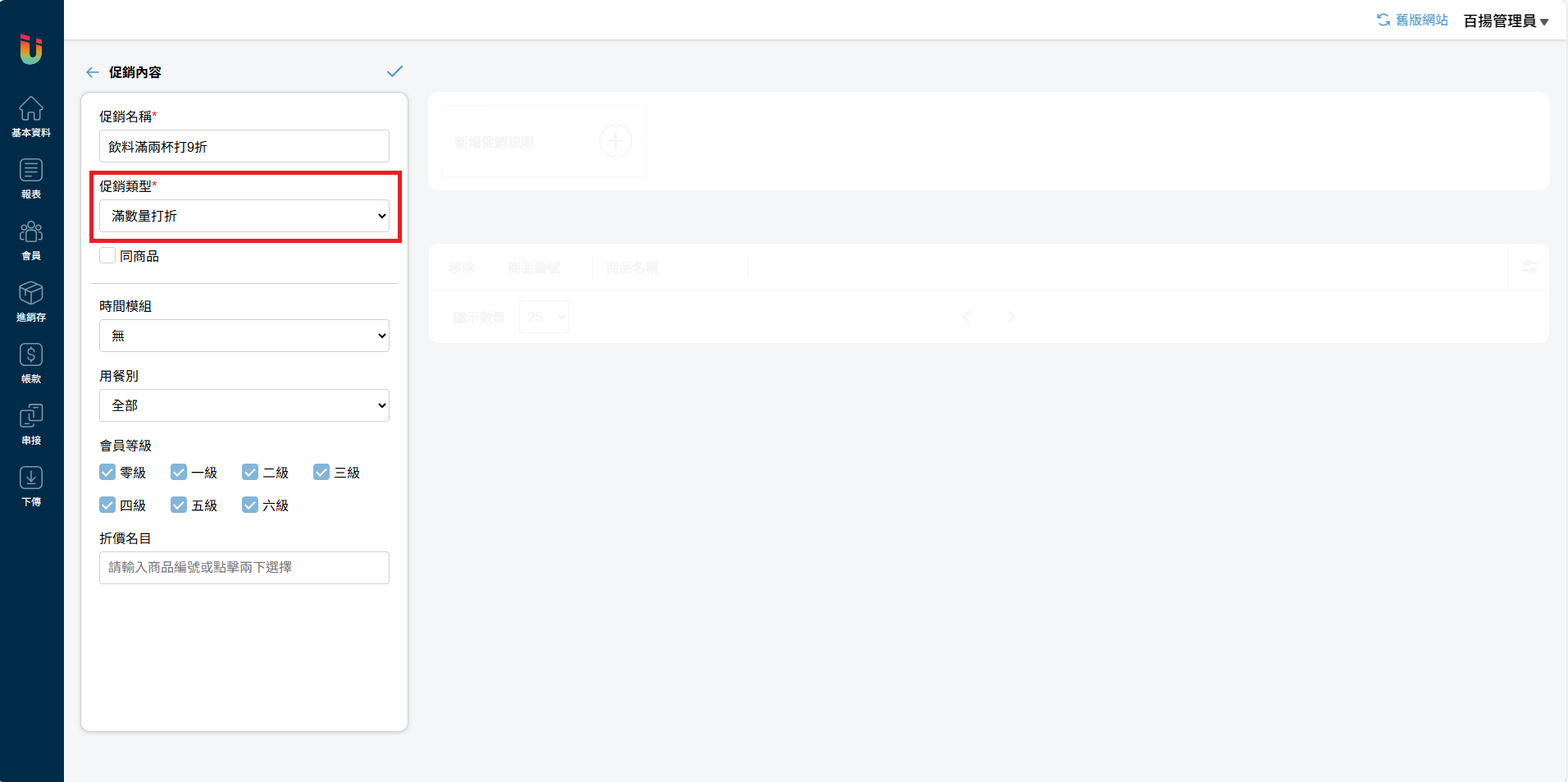Uncheck the 零級 member level
1568x782 pixels.
click(x=107, y=472)
